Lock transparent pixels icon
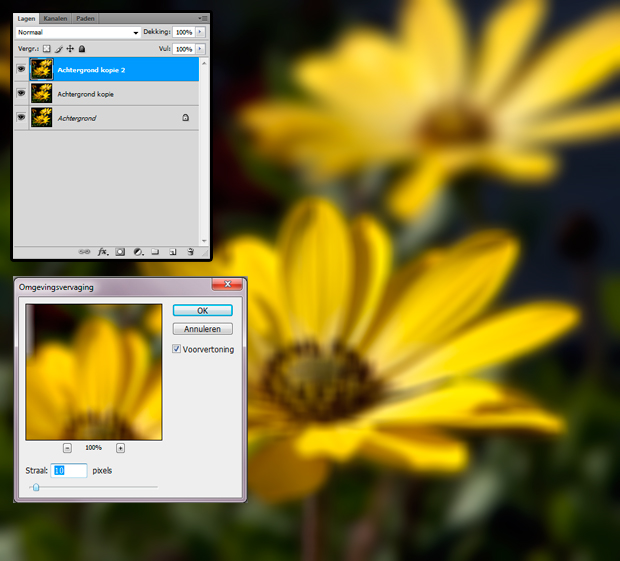 (x=47, y=49)
